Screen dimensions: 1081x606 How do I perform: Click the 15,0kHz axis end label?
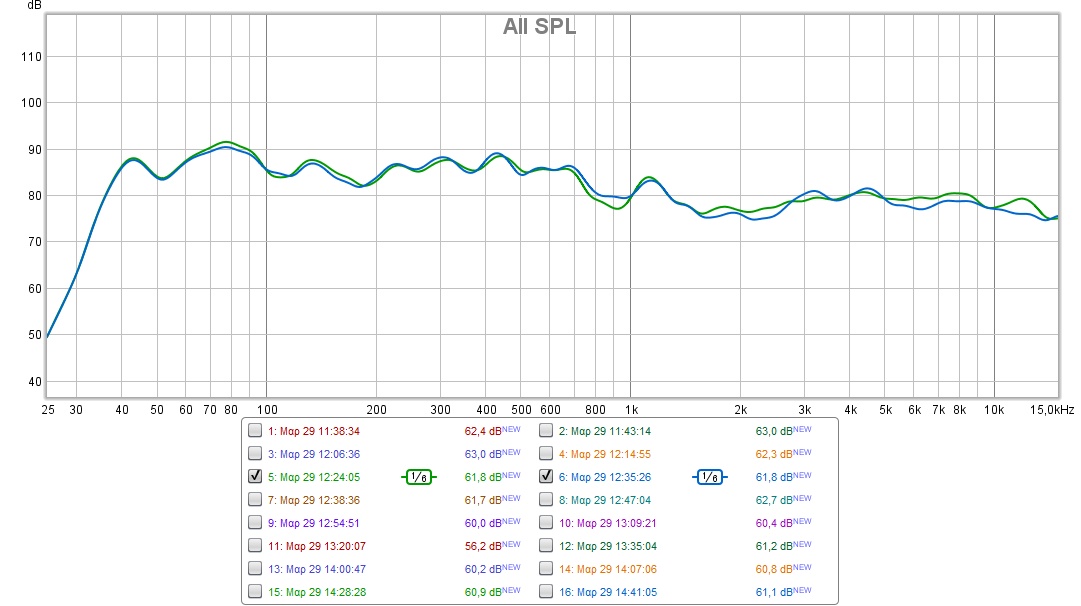pyautogui.click(x=1052, y=410)
